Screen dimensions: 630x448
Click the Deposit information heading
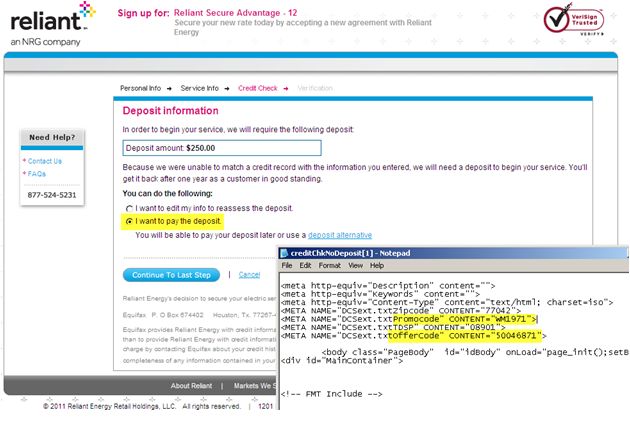pos(170,111)
